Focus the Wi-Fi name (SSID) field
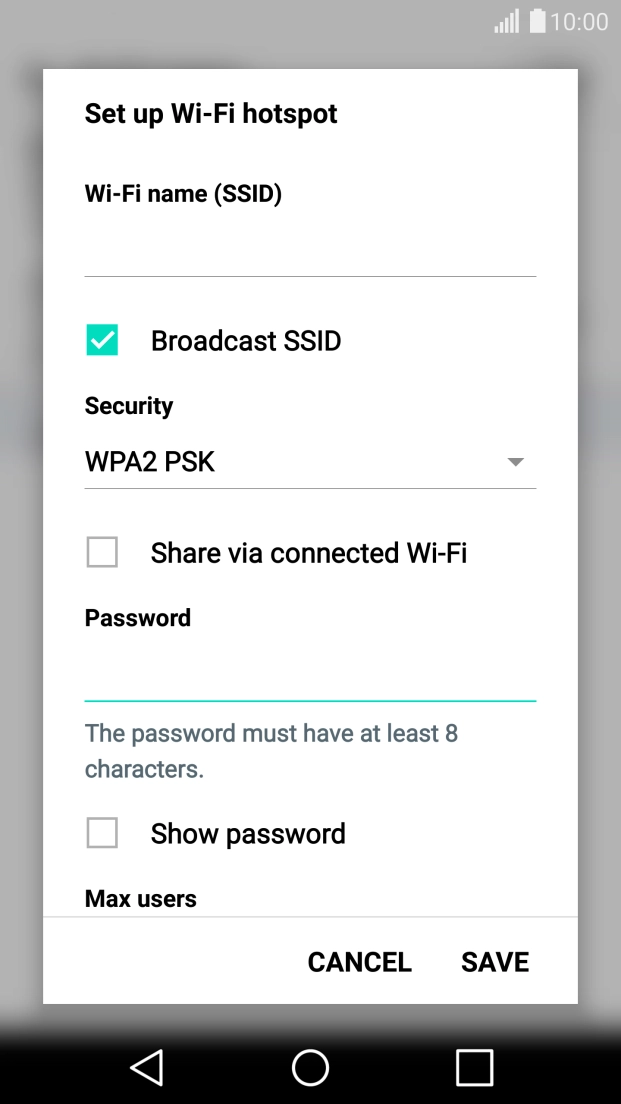This screenshot has width=621, height=1104. coord(310,250)
